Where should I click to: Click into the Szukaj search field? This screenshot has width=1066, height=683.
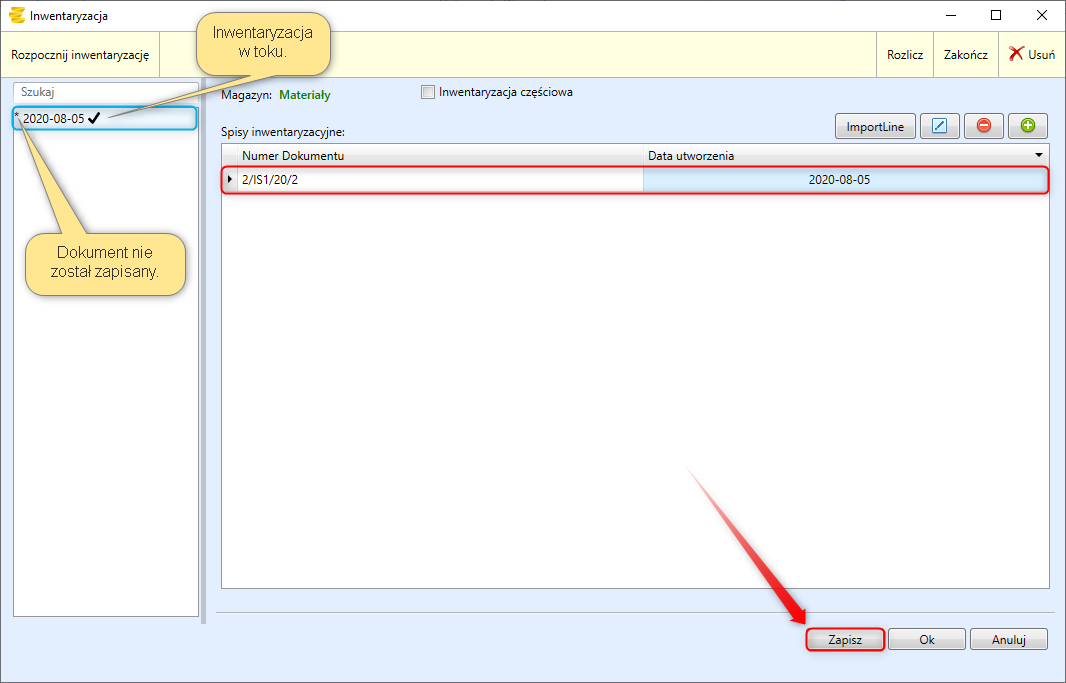click(105, 91)
